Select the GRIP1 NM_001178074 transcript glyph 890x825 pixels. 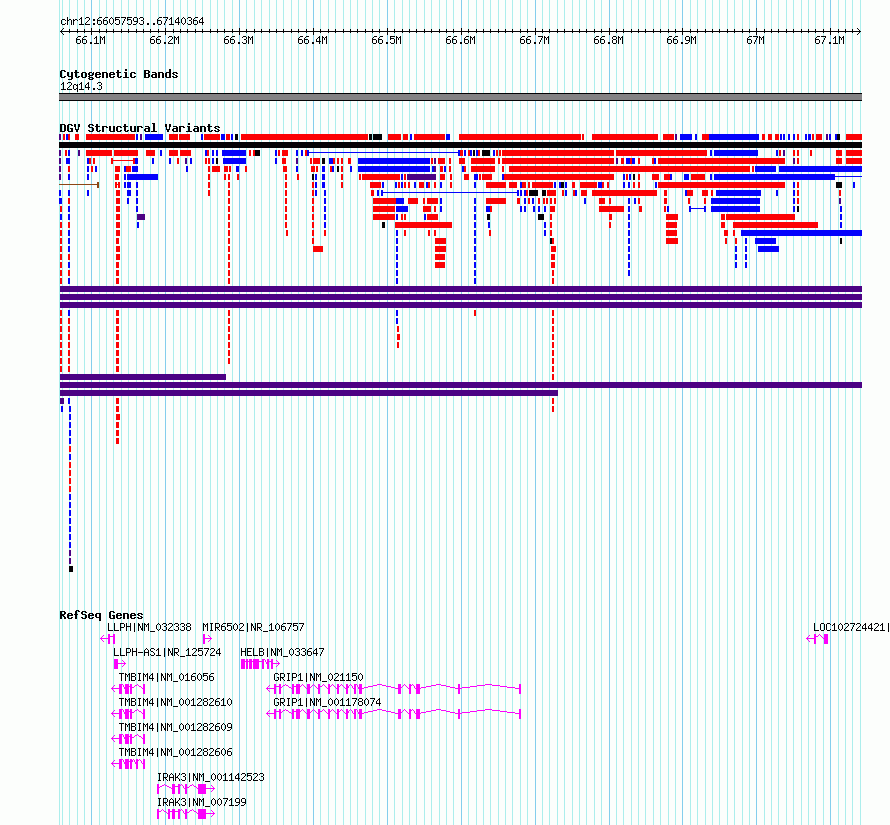[x=393, y=714]
